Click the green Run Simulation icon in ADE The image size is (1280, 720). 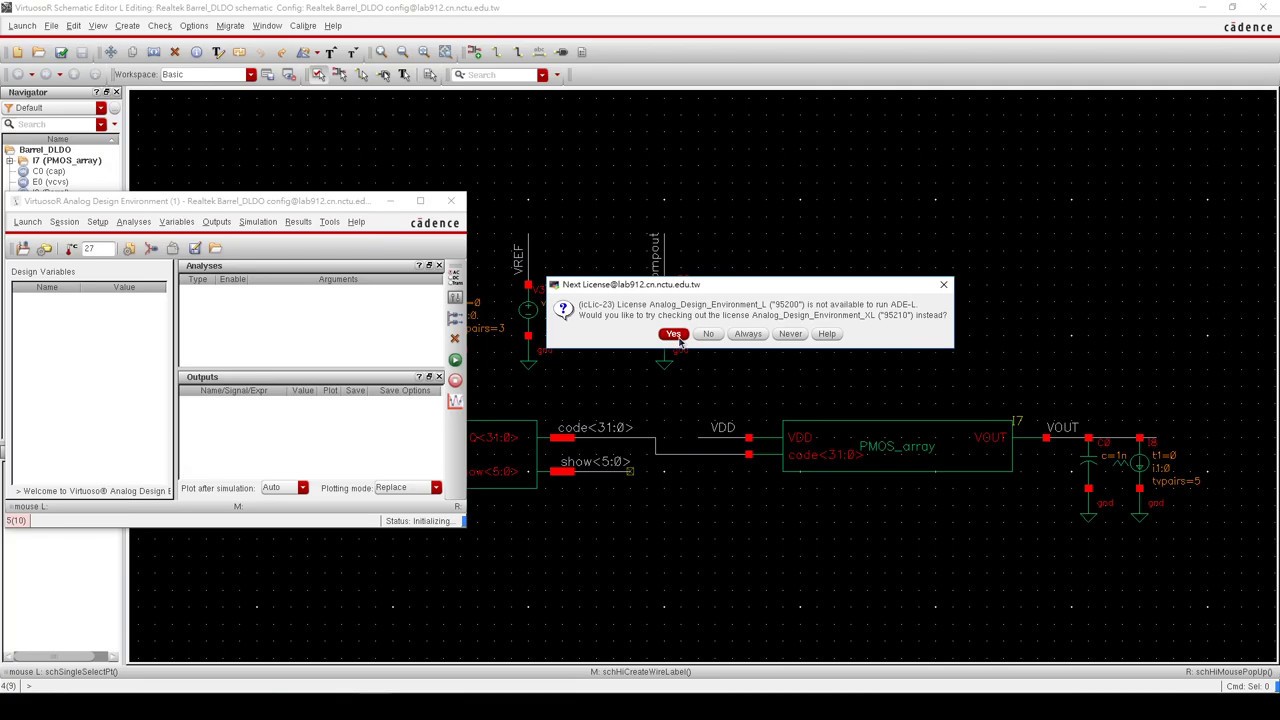[x=455, y=360]
